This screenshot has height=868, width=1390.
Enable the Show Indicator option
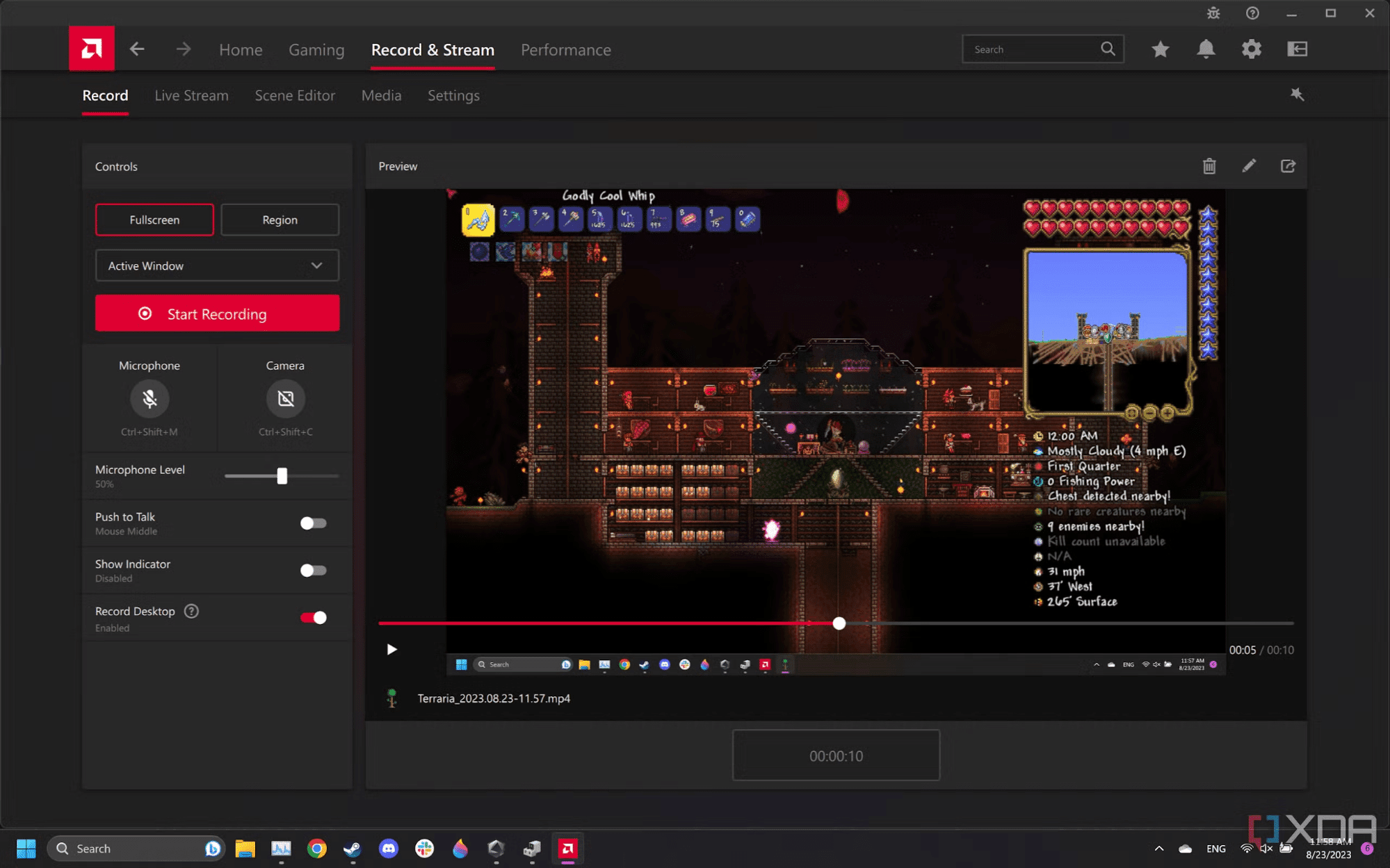pyautogui.click(x=313, y=570)
